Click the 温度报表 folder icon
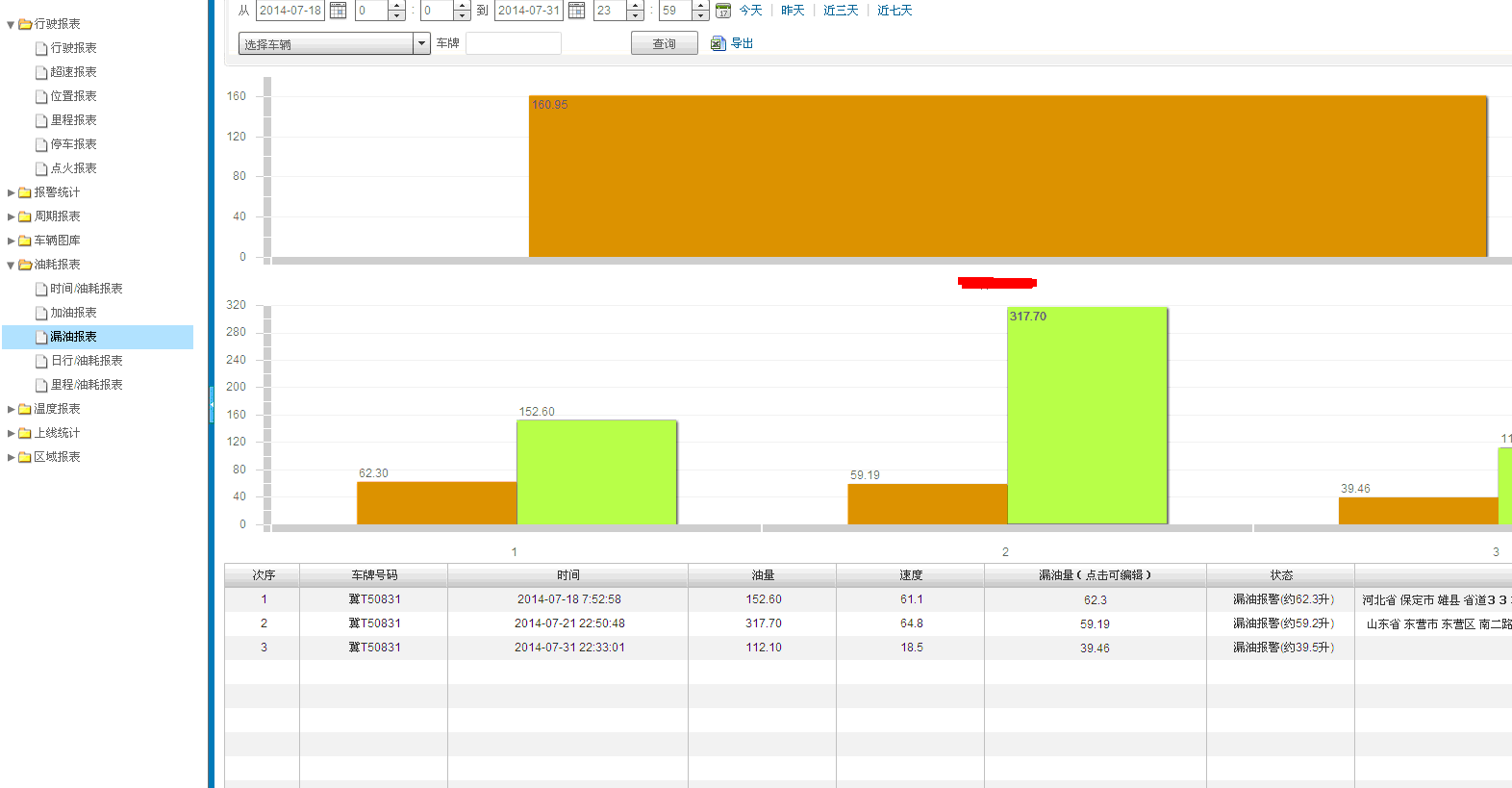The height and width of the screenshot is (788, 1512). tap(25, 409)
